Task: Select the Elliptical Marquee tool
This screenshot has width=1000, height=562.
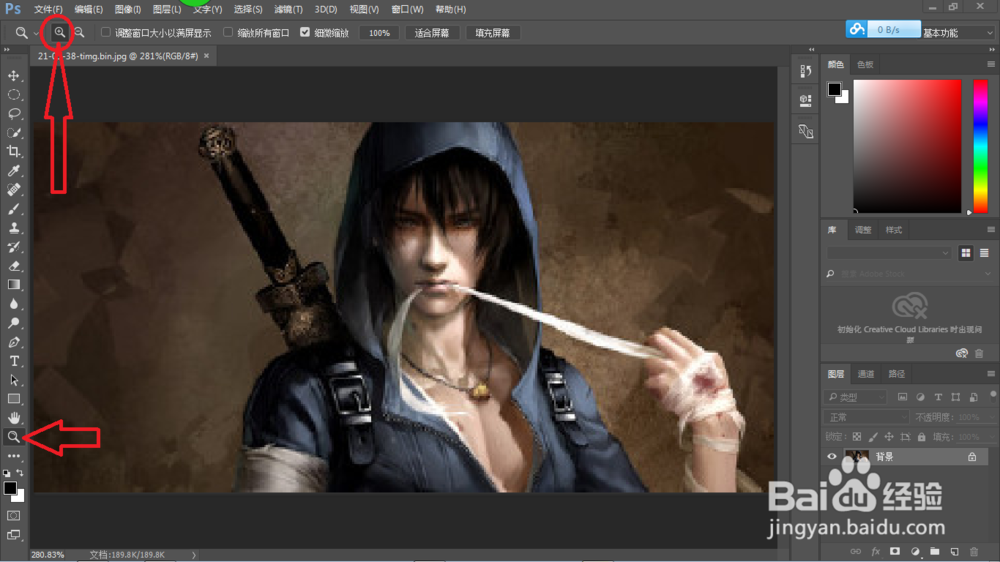Action: (13, 94)
